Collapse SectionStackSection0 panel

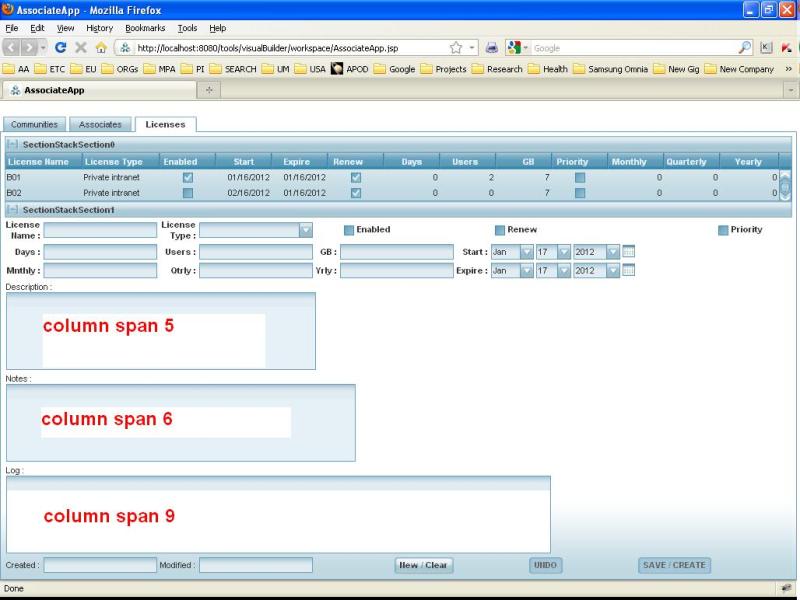12,145
